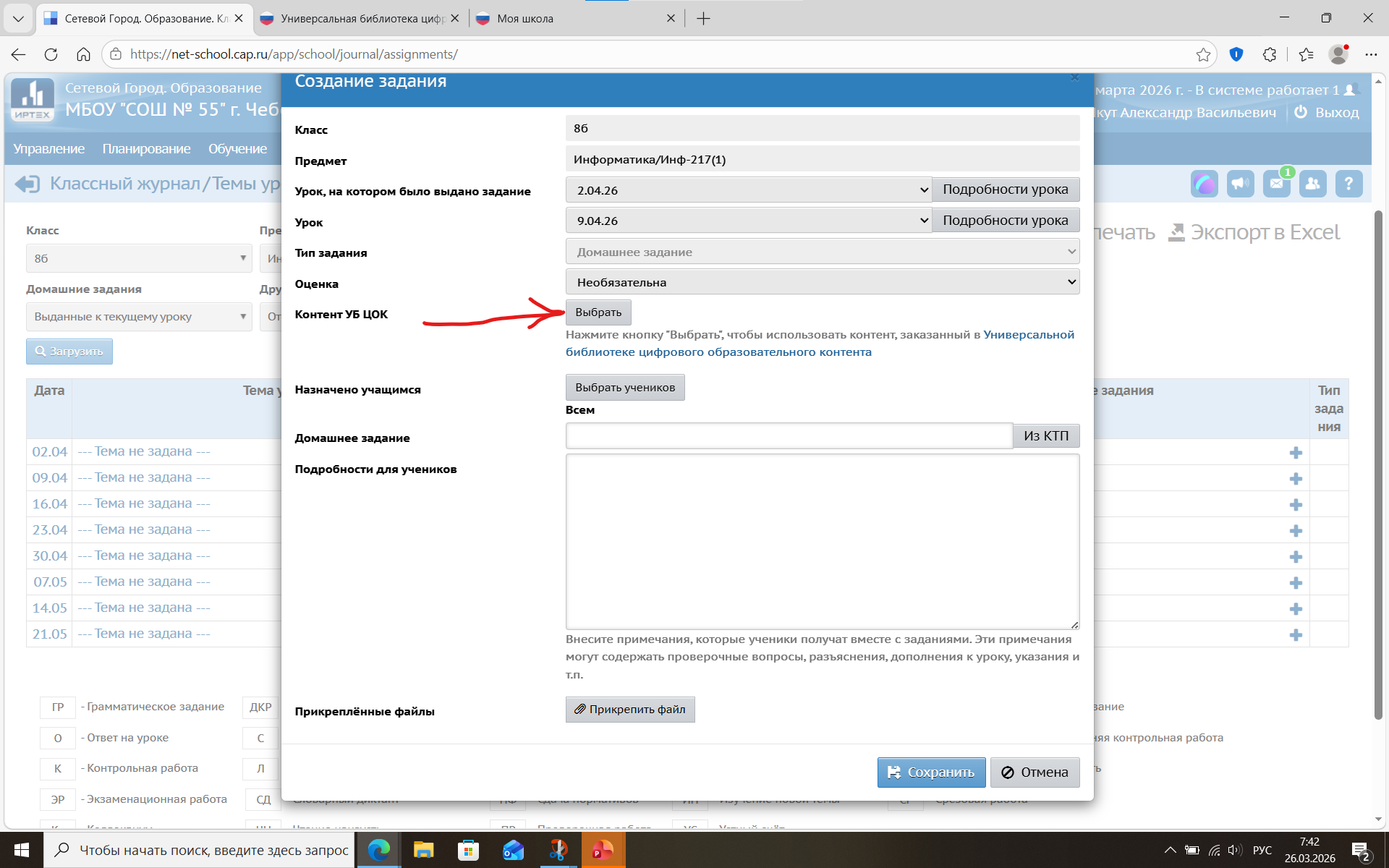
Task: Click the mail icon with notification badge
Action: [1276, 184]
